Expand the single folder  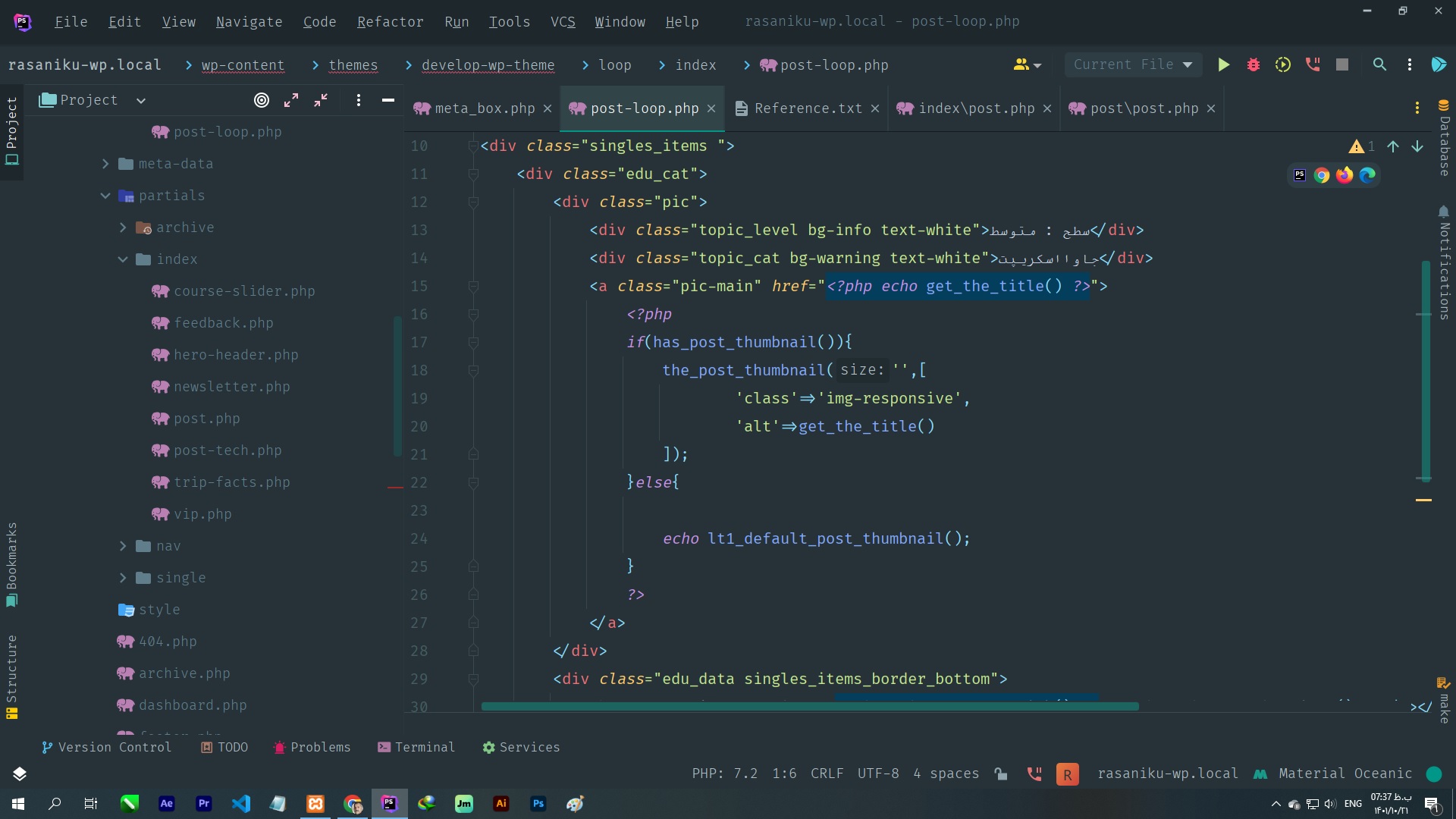pyautogui.click(x=123, y=578)
